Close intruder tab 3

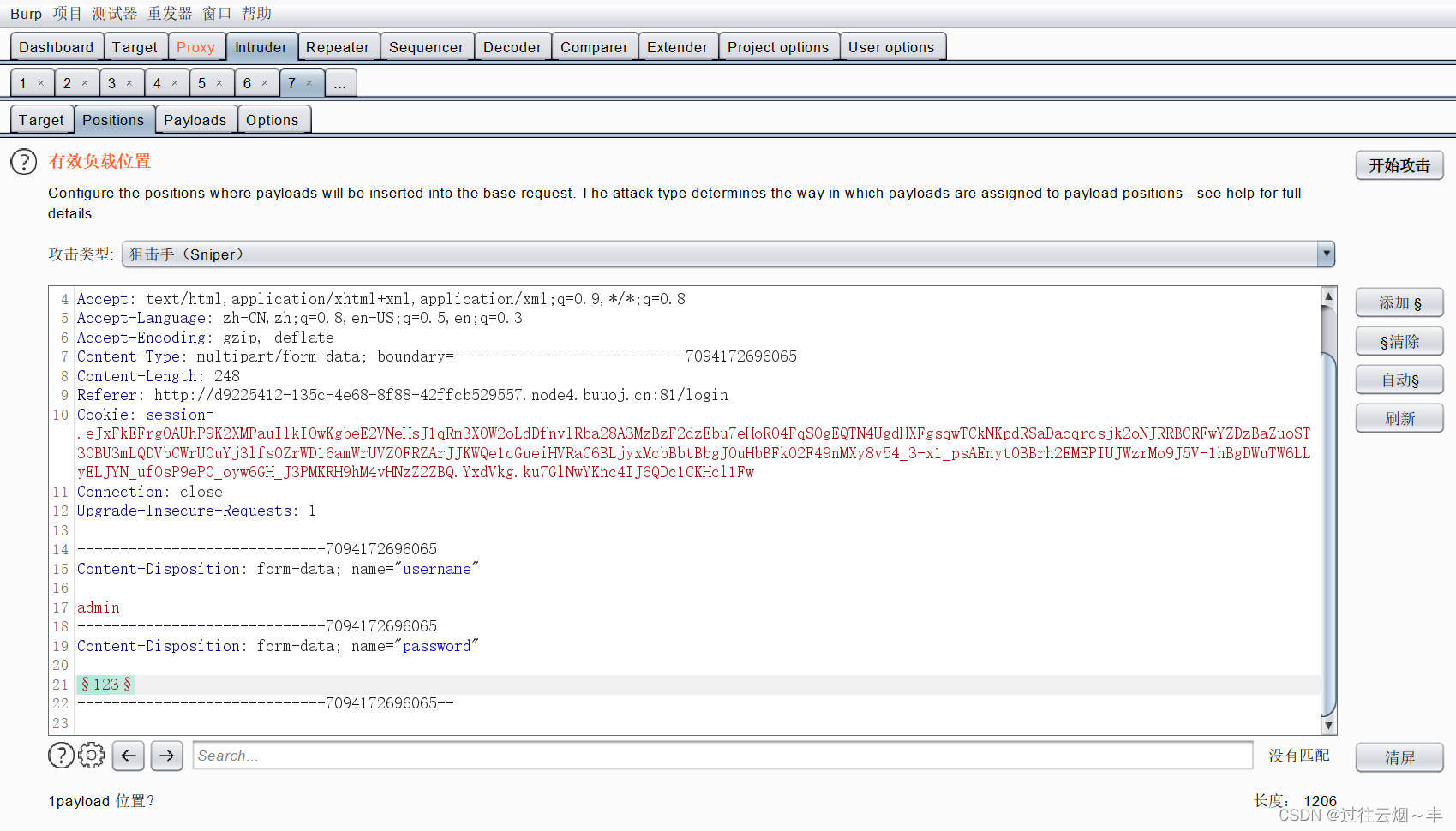pos(129,83)
